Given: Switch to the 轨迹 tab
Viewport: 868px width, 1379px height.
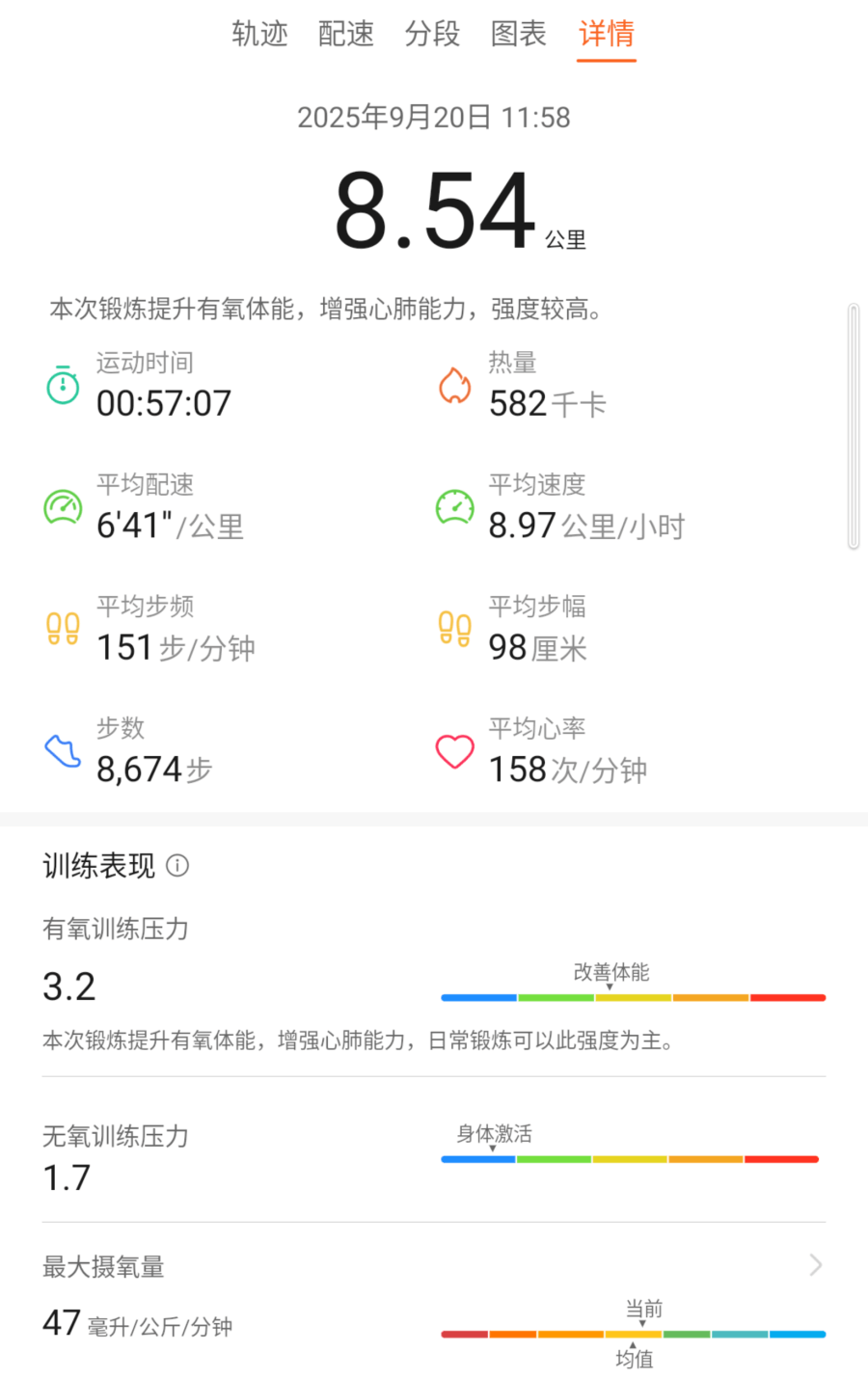Looking at the screenshot, I should pos(259,34).
